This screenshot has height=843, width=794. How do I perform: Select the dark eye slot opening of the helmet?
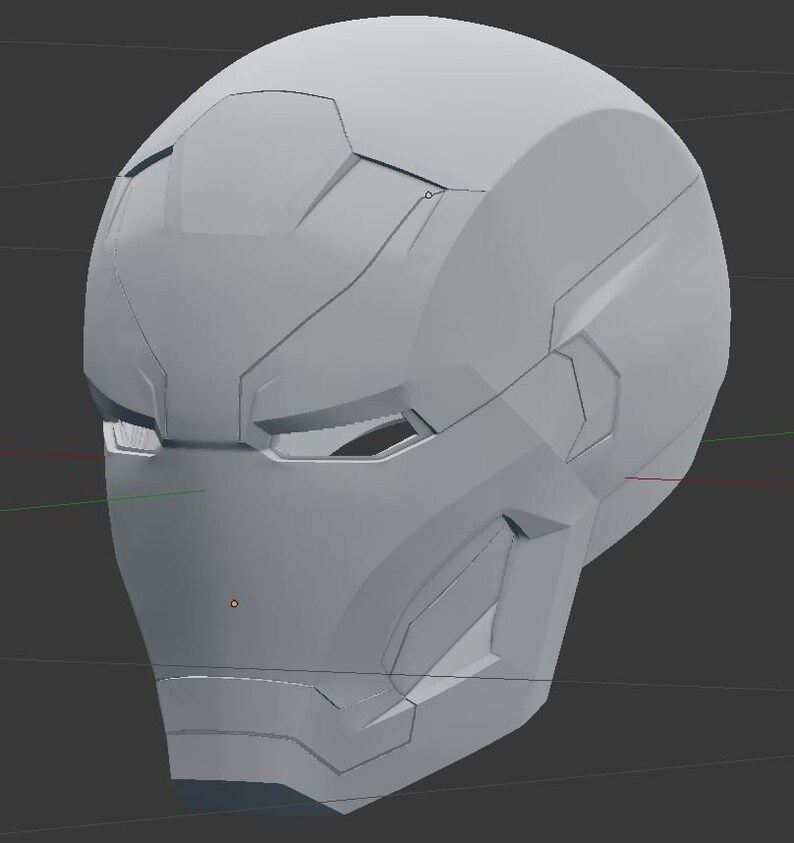377,440
